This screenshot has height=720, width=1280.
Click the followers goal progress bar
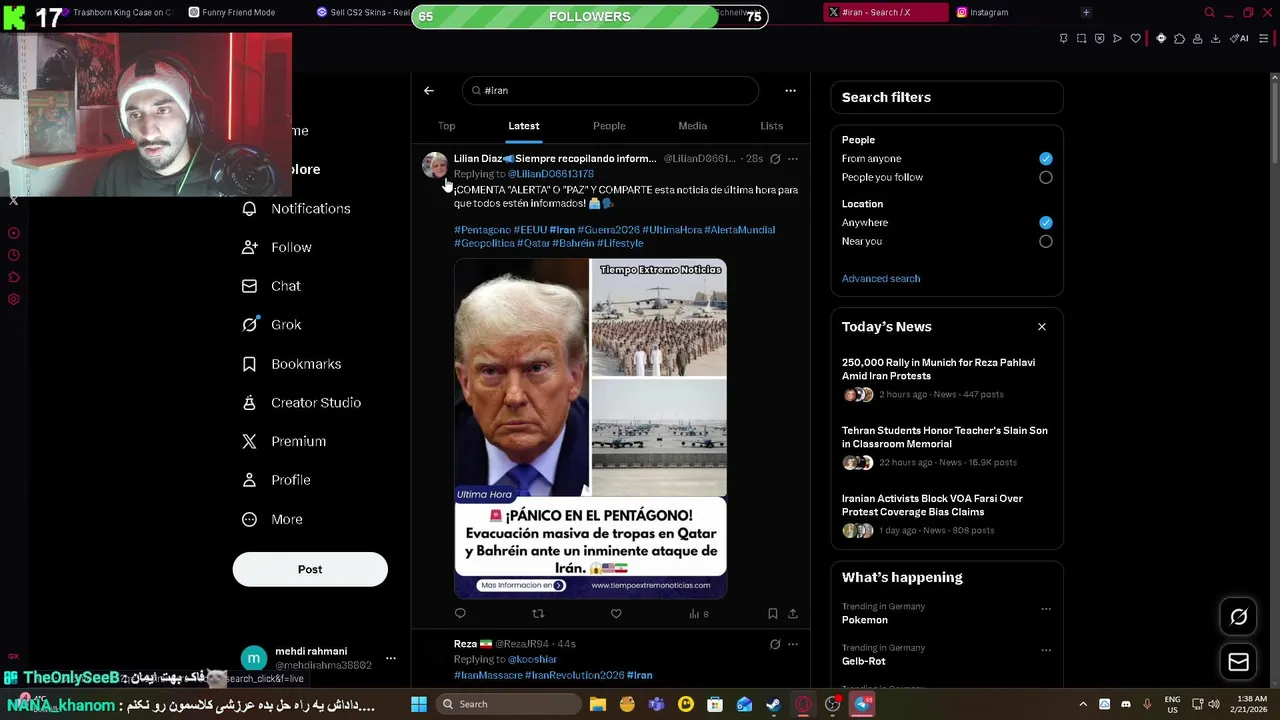point(590,16)
